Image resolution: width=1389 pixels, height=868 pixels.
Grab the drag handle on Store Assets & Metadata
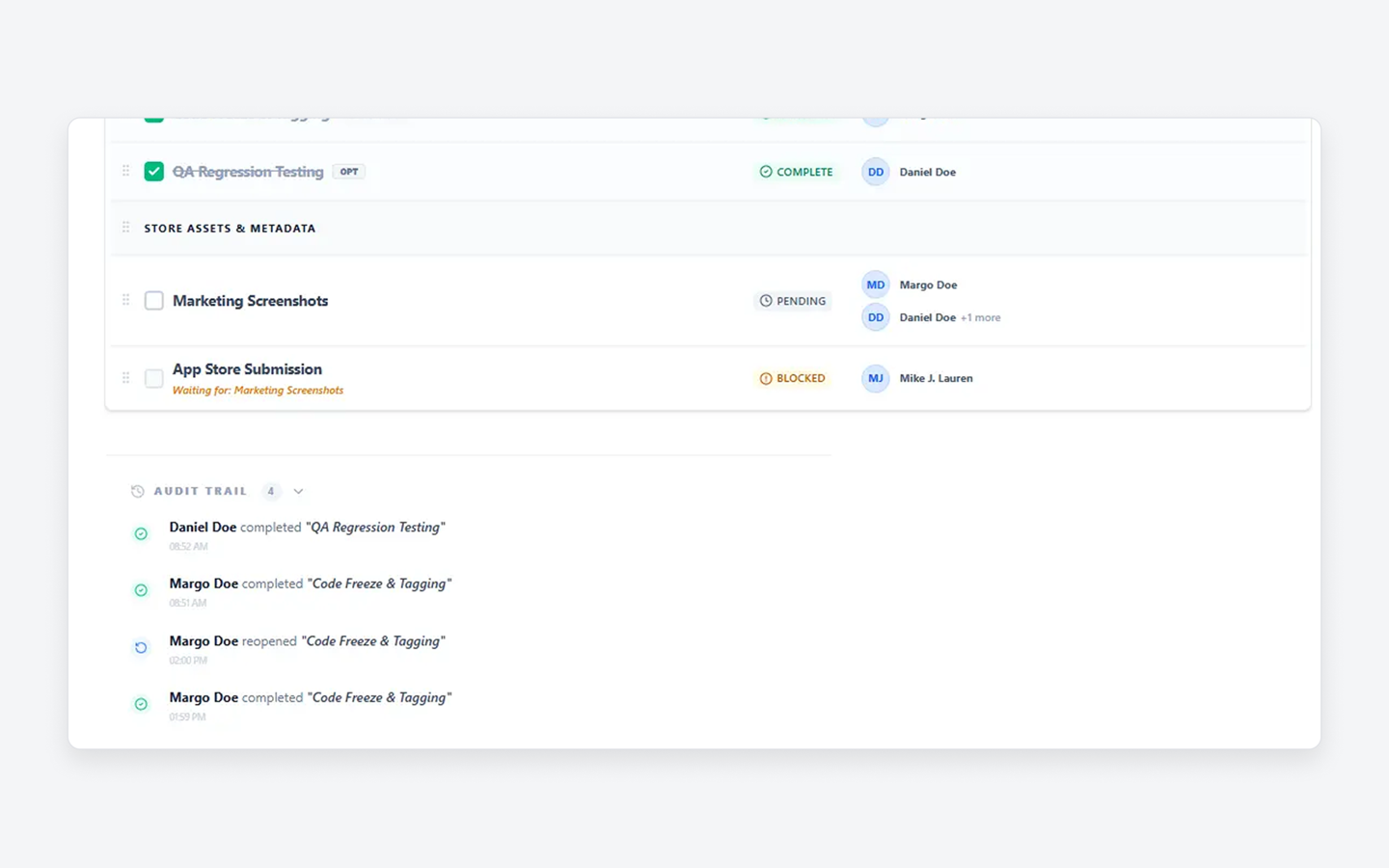tap(125, 228)
